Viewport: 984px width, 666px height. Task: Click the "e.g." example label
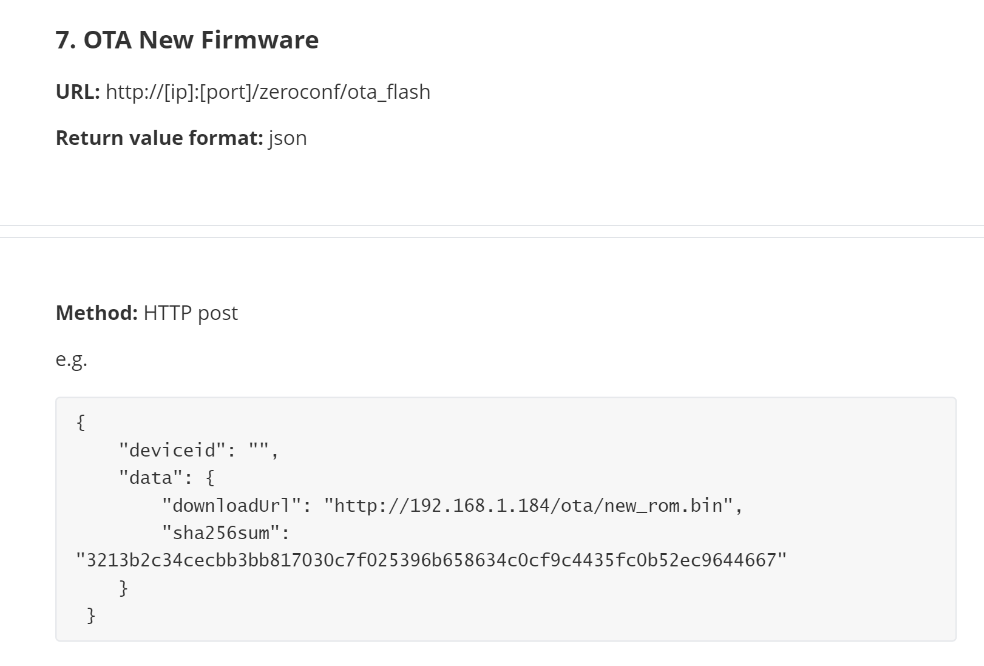tap(71, 359)
